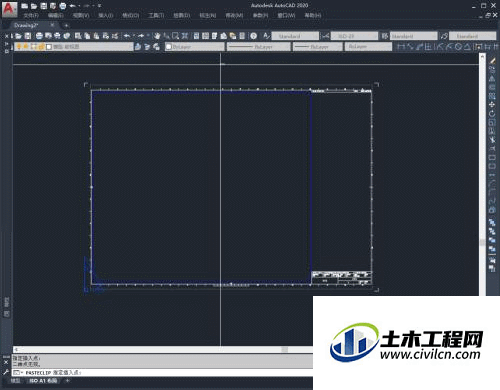The height and width of the screenshot is (390, 500).
Task: Toggle the layer freeze sun icon
Action: pyautogui.click(x=26, y=47)
